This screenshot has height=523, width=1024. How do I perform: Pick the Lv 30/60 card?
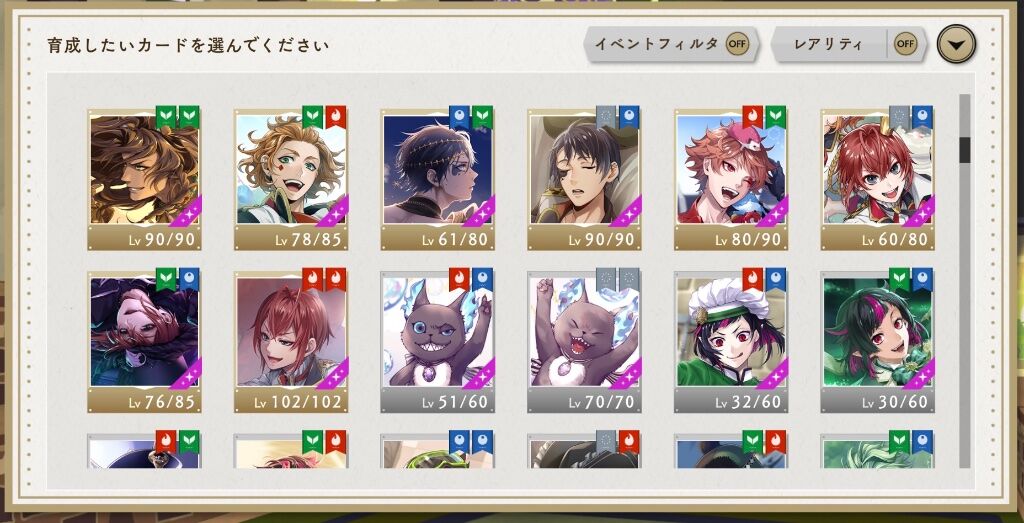878,341
